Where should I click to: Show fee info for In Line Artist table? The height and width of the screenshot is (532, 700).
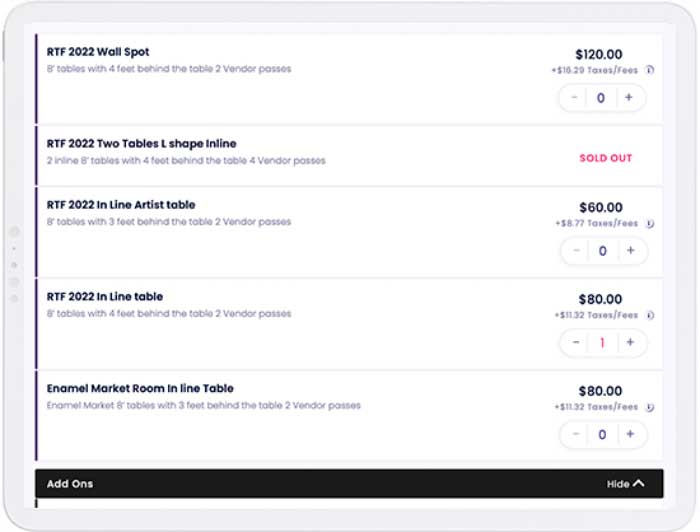tap(650, 223)
